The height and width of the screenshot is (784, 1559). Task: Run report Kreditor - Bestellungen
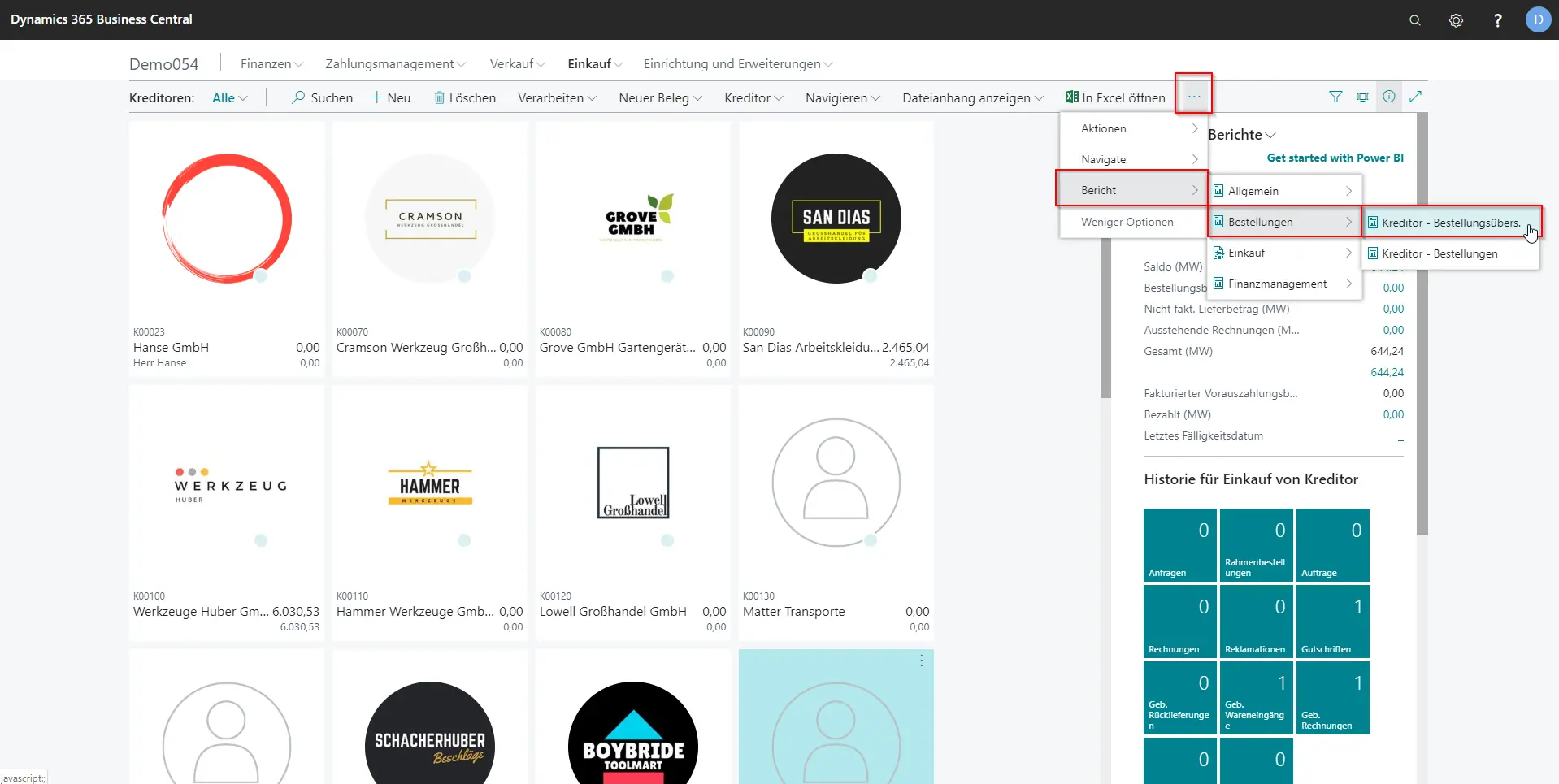click(1451, 253)
